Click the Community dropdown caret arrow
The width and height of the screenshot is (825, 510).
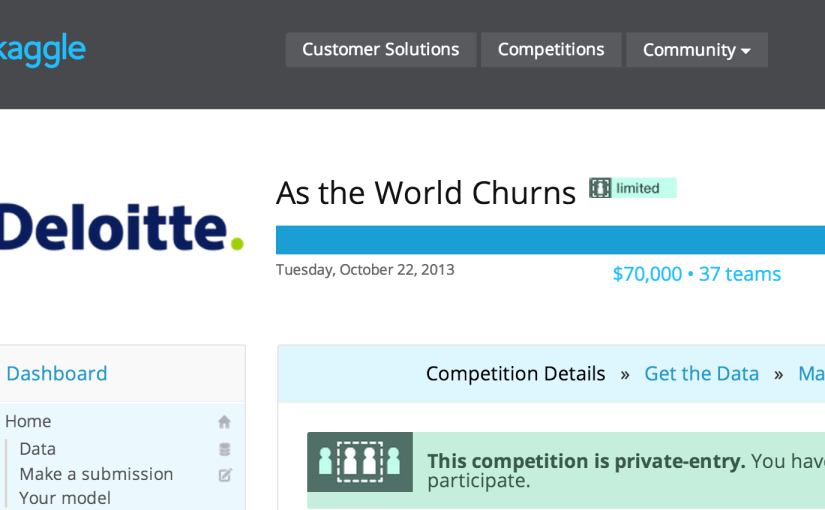coord(746,51)
